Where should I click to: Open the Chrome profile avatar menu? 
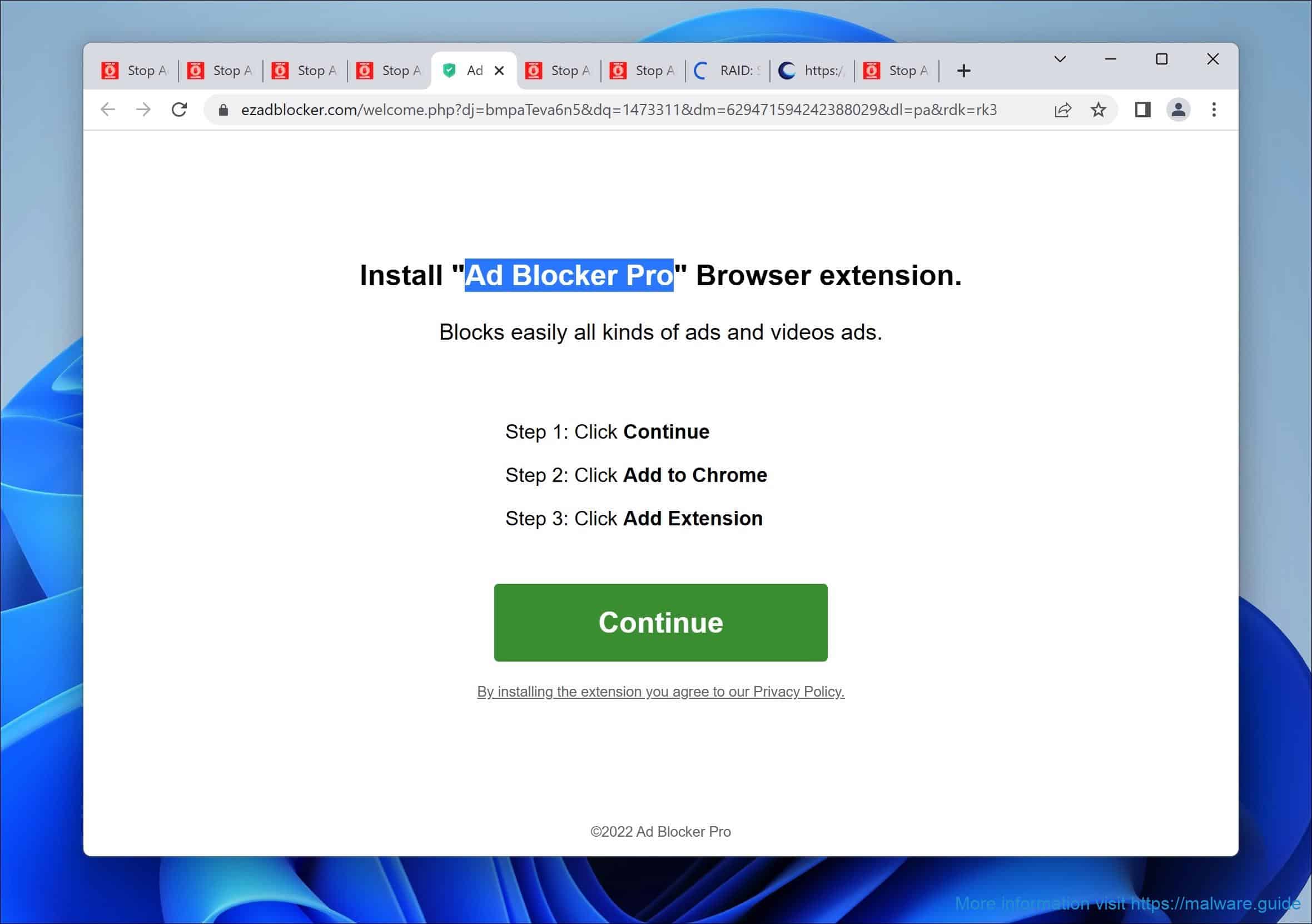[x=1177, y=110]
